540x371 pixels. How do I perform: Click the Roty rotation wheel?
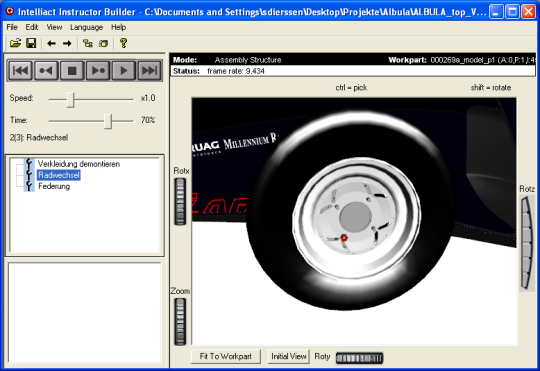(x=359, y=358)
